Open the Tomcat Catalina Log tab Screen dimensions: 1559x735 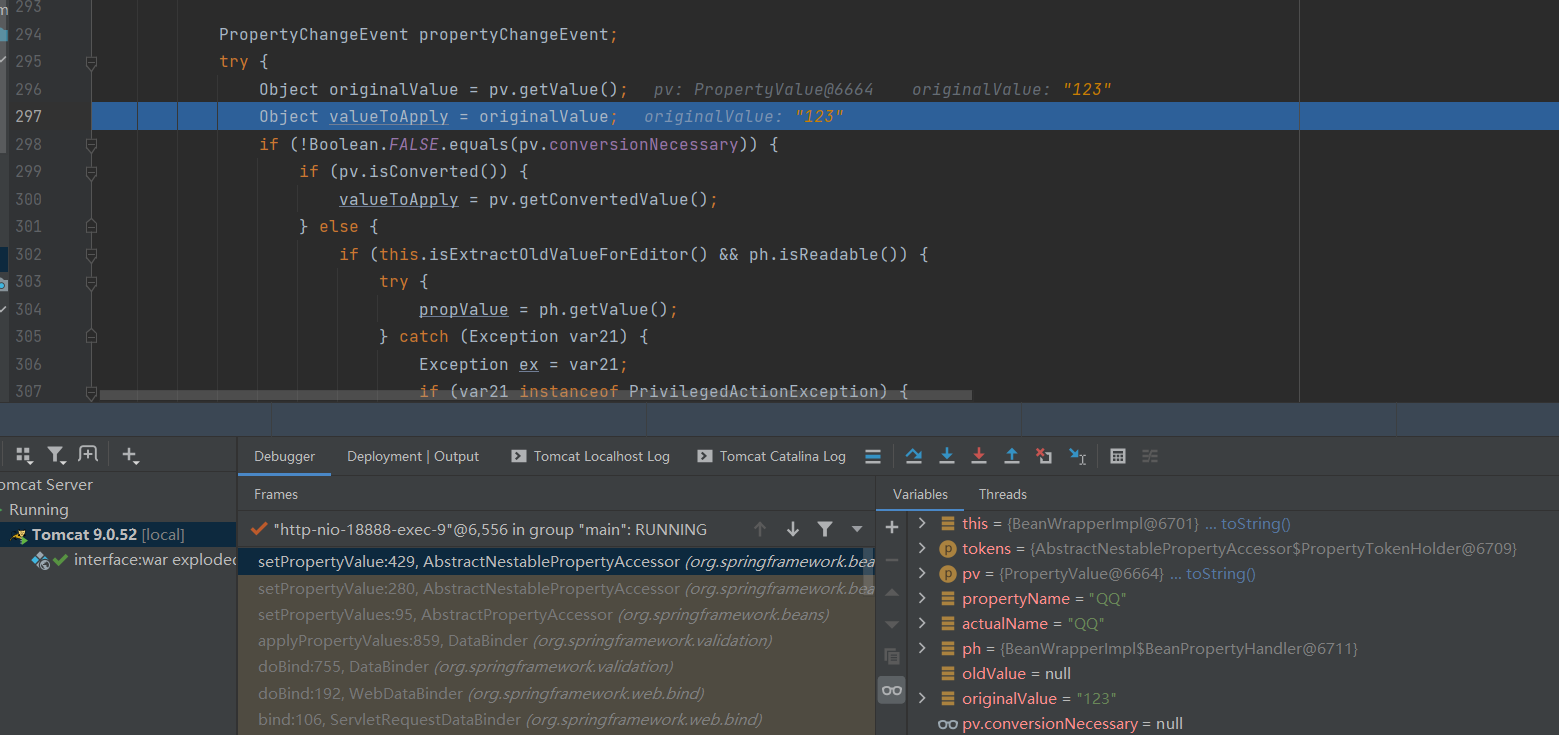(x=782, y=456)
